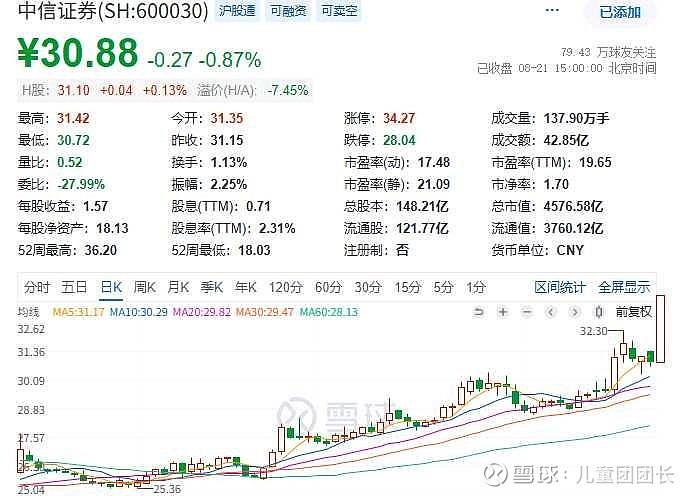Click the 均线 label
Screen dimensions: 695x496
tap(28, 312)
